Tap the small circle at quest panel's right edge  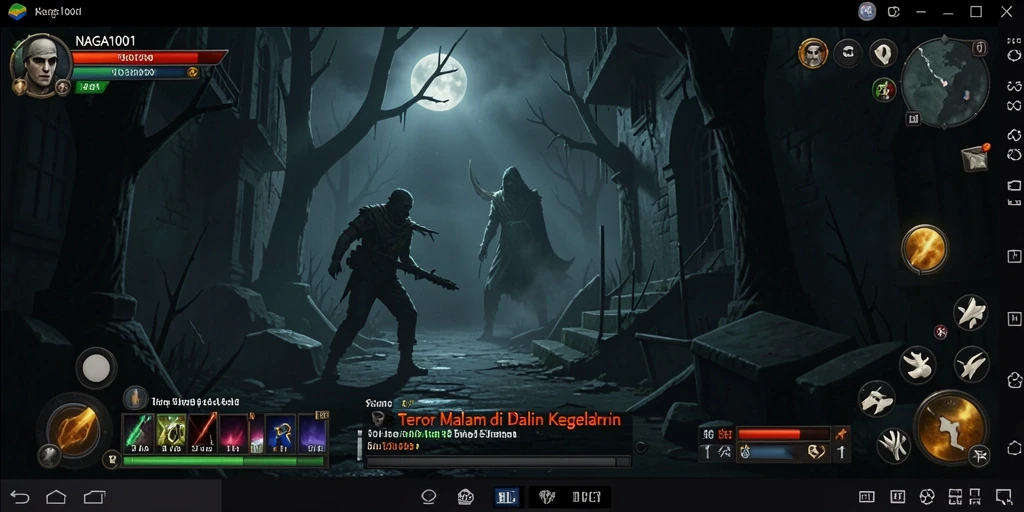tap(641, 447)
